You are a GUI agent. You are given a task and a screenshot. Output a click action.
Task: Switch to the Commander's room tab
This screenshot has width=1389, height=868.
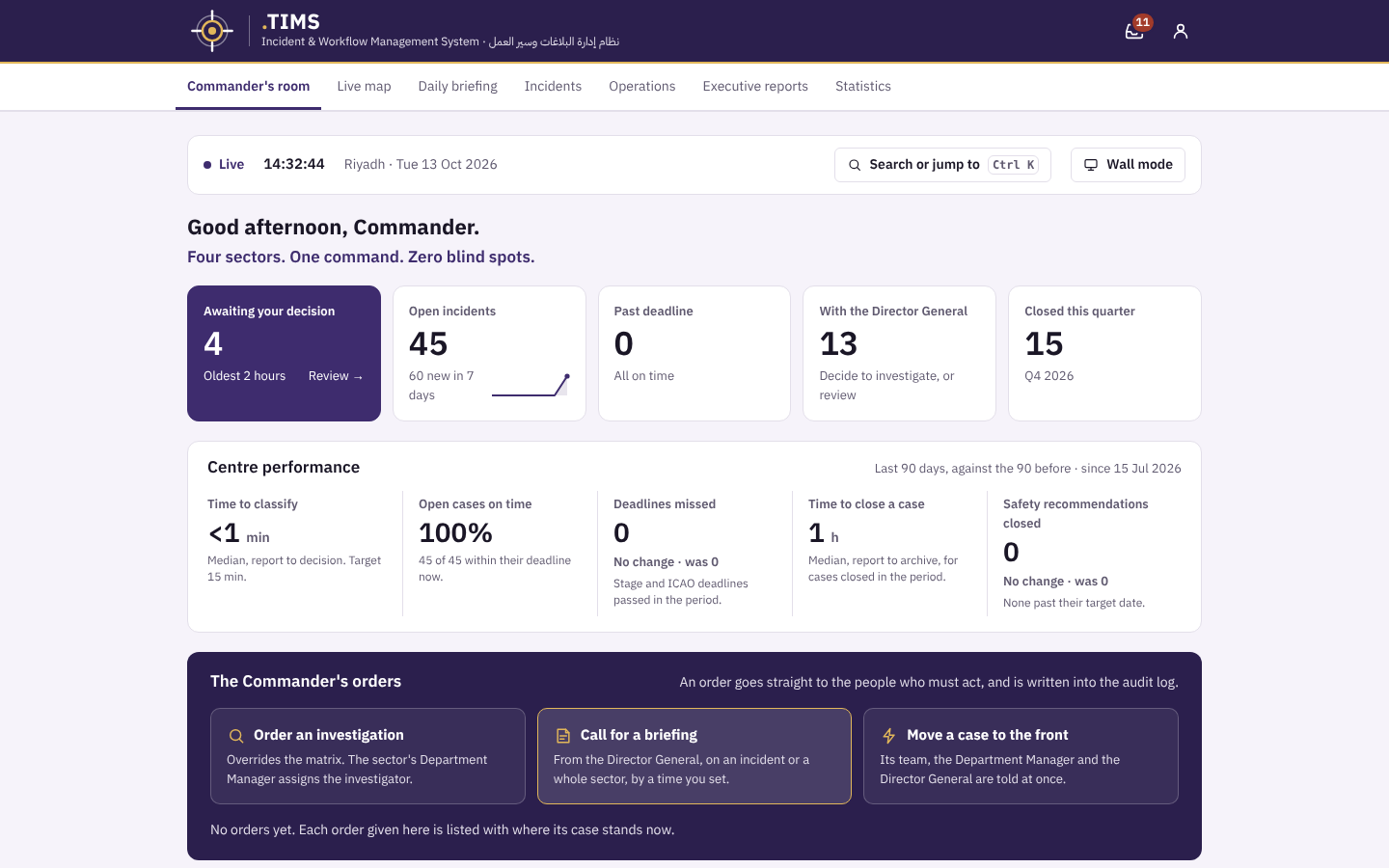pyautogui.click(x=248, y=87)
